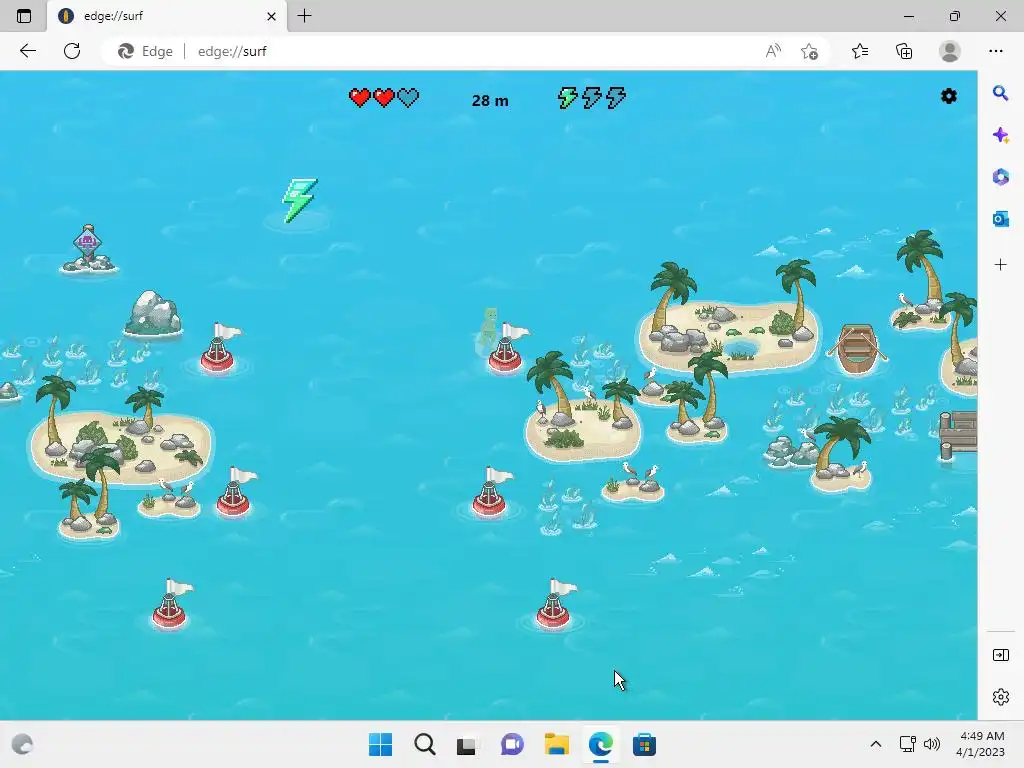Open the volume control in system tray
Viewport: 1024px width, 768px height.
pos(932,744)
